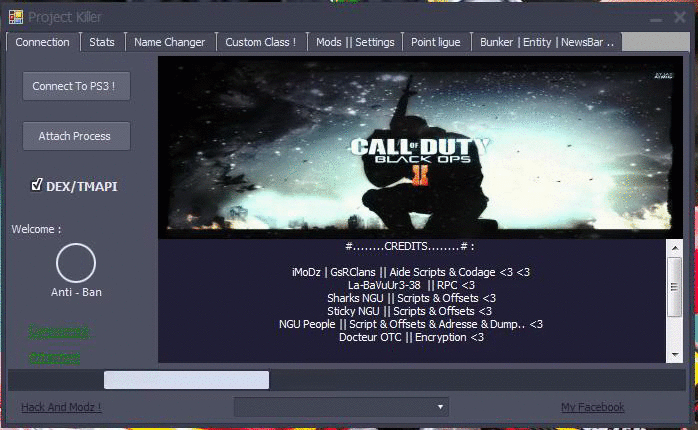Open the Name Changer tab
698x430 pixels.
pyautogui.click(x=170, y=42)
